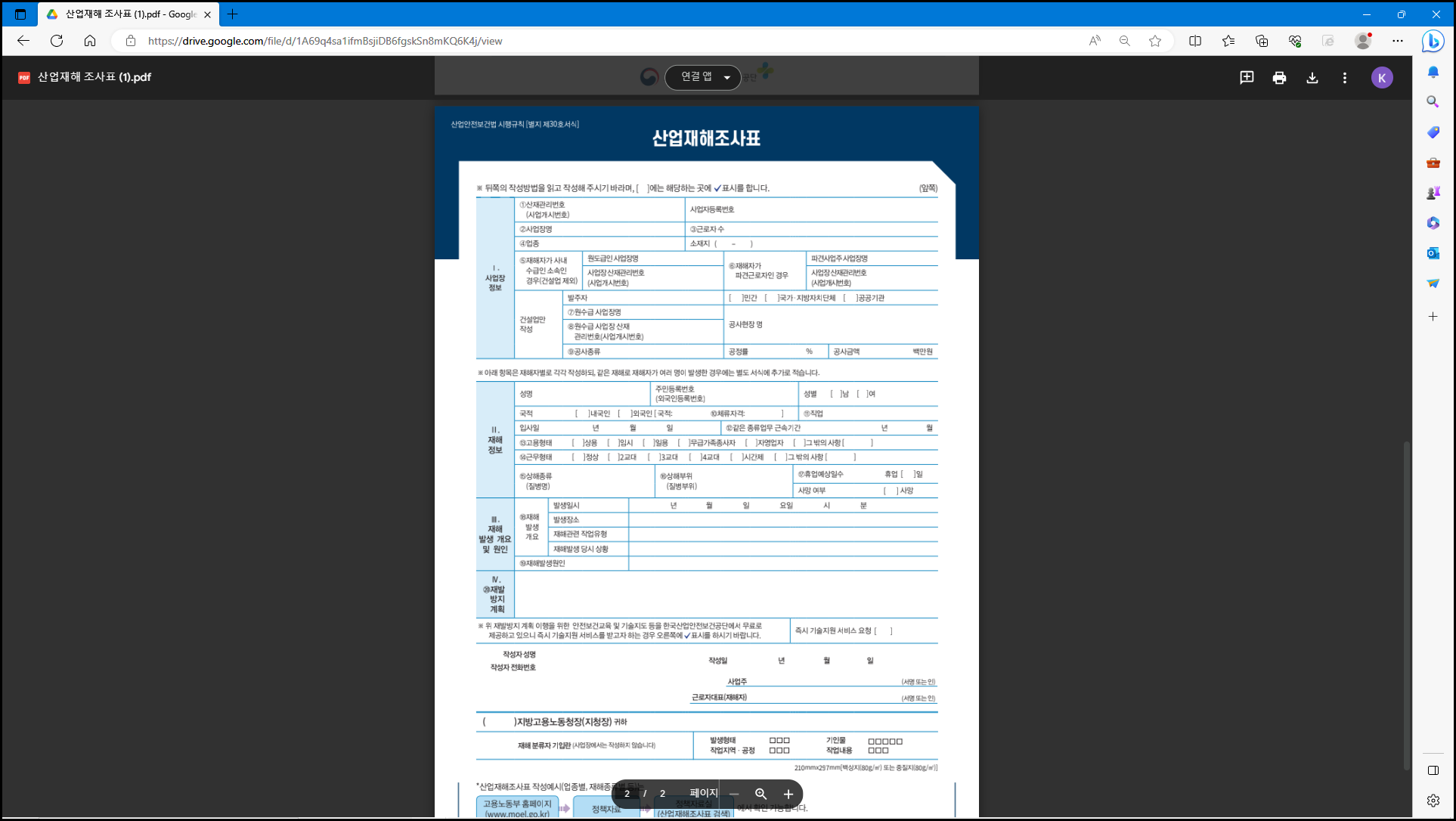Image resolution: width=1456 pixels, height=821 pixels.
Task: Check the 일용 employment bracket
Action: pyautogui.click(x=649, y=443)
